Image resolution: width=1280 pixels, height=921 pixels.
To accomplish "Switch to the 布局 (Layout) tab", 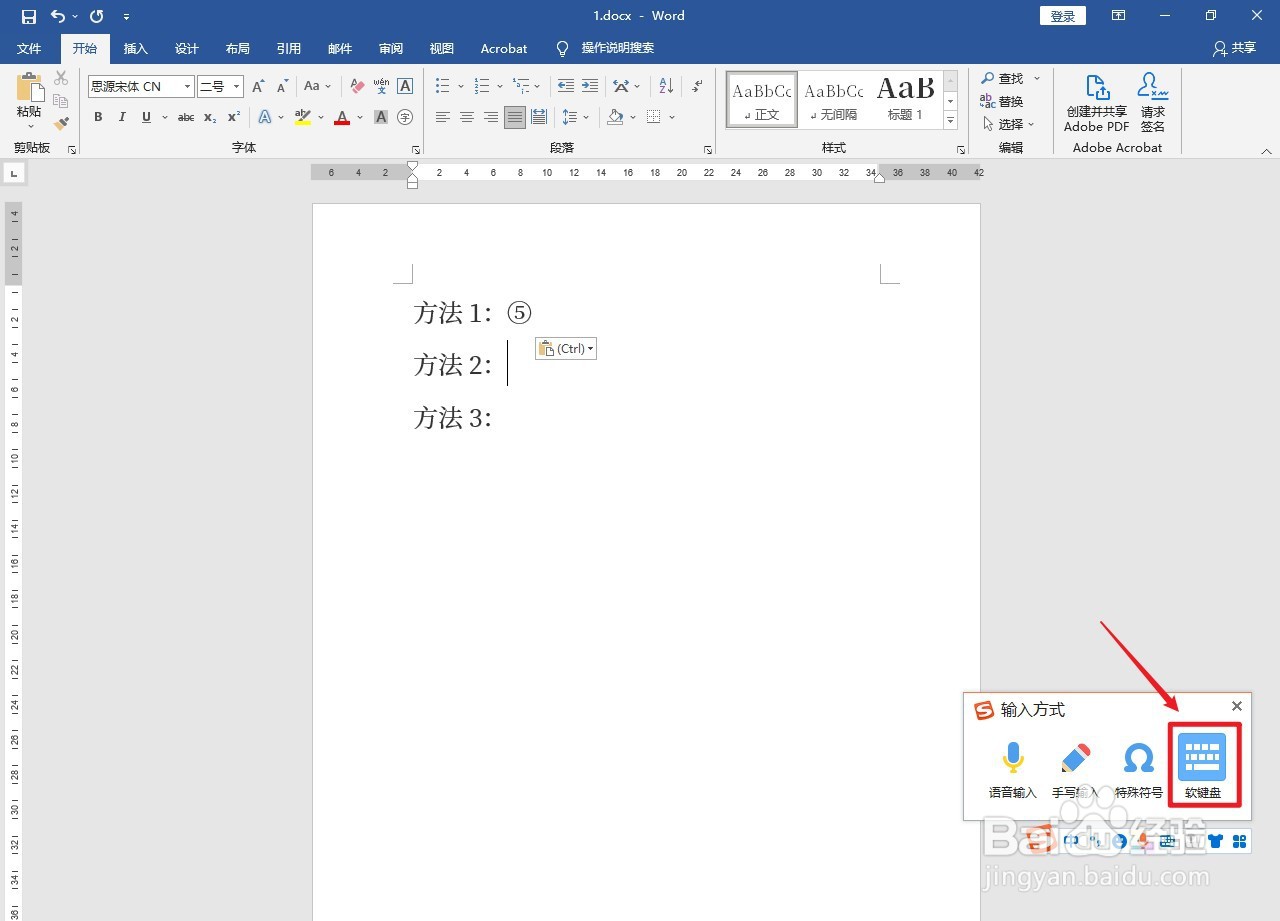I will pos(237,48).
